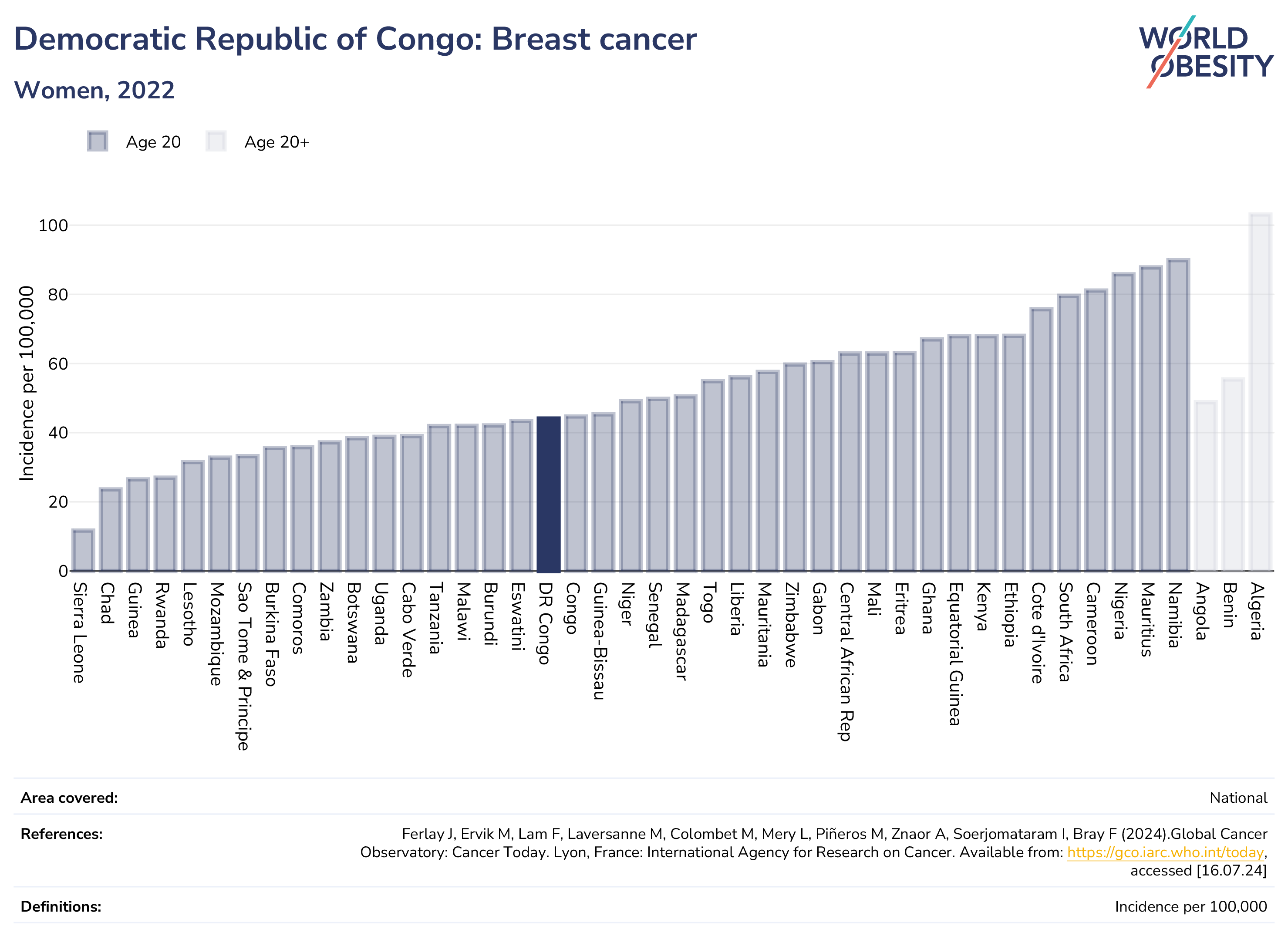Open the gco.iarc.who.int/today link

pyautogui.click(x=1165, y=852)
